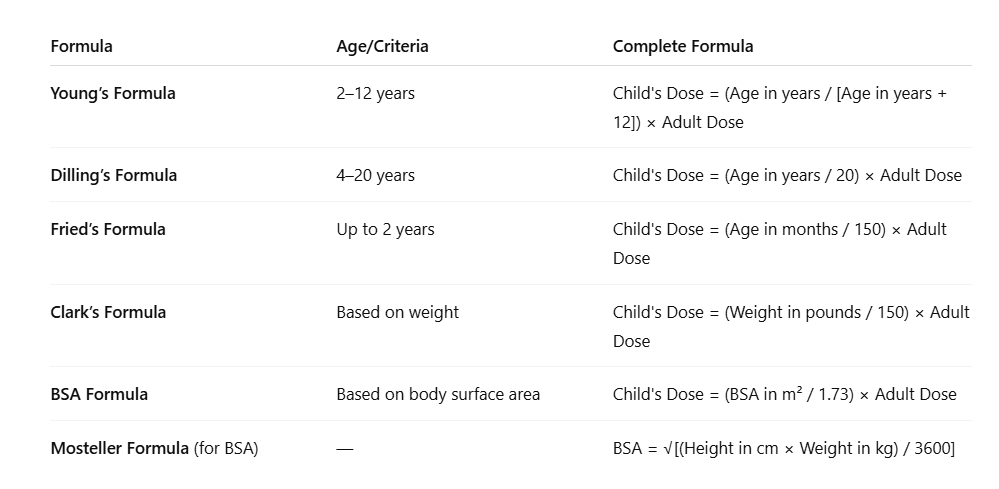Click Clark's formula using Weight in pounds
The width and height of the screenshot is (999, 489).
pyautogui.click(x=791, y=327)
